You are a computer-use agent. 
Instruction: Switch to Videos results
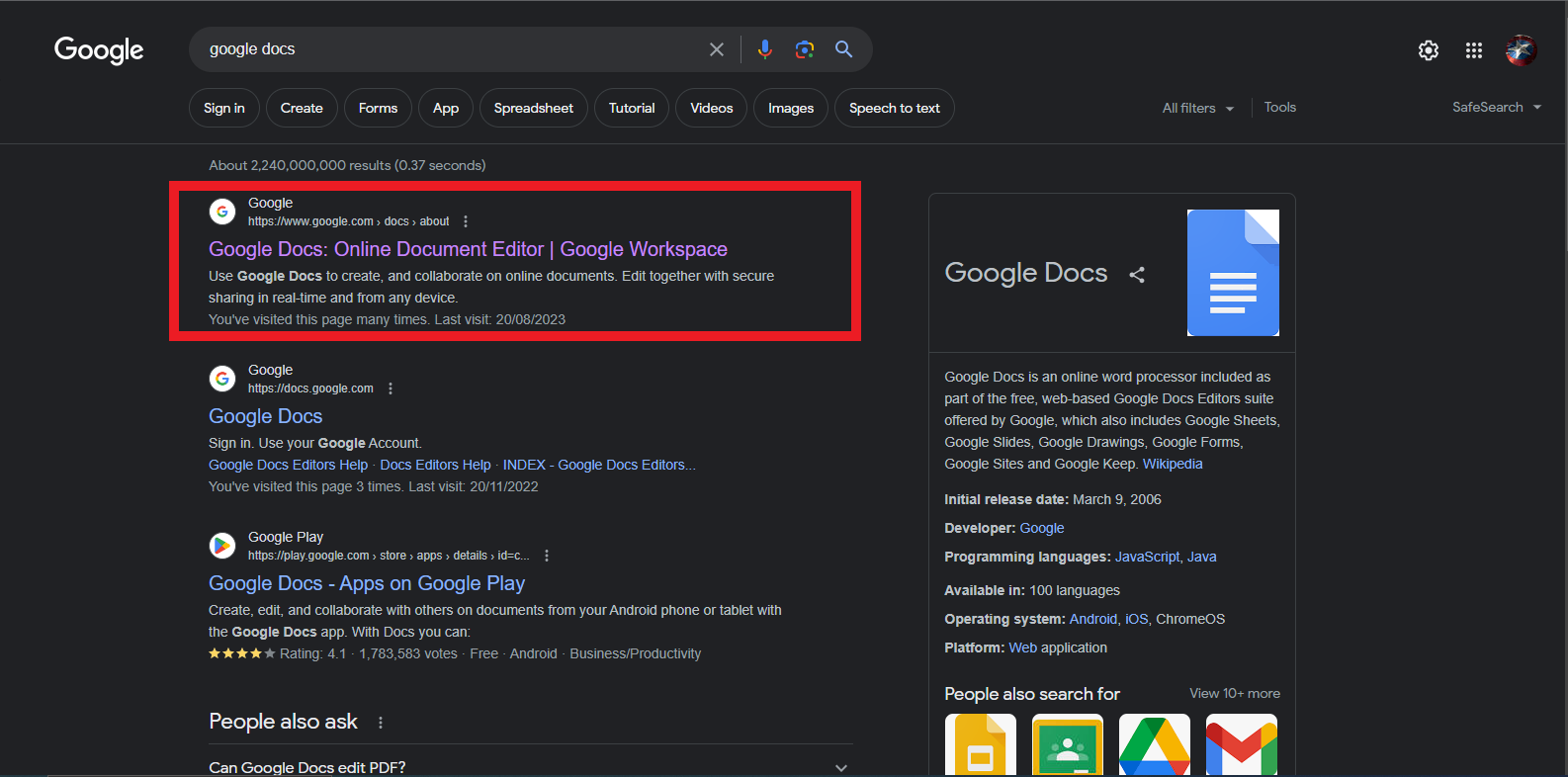(712, 108)
